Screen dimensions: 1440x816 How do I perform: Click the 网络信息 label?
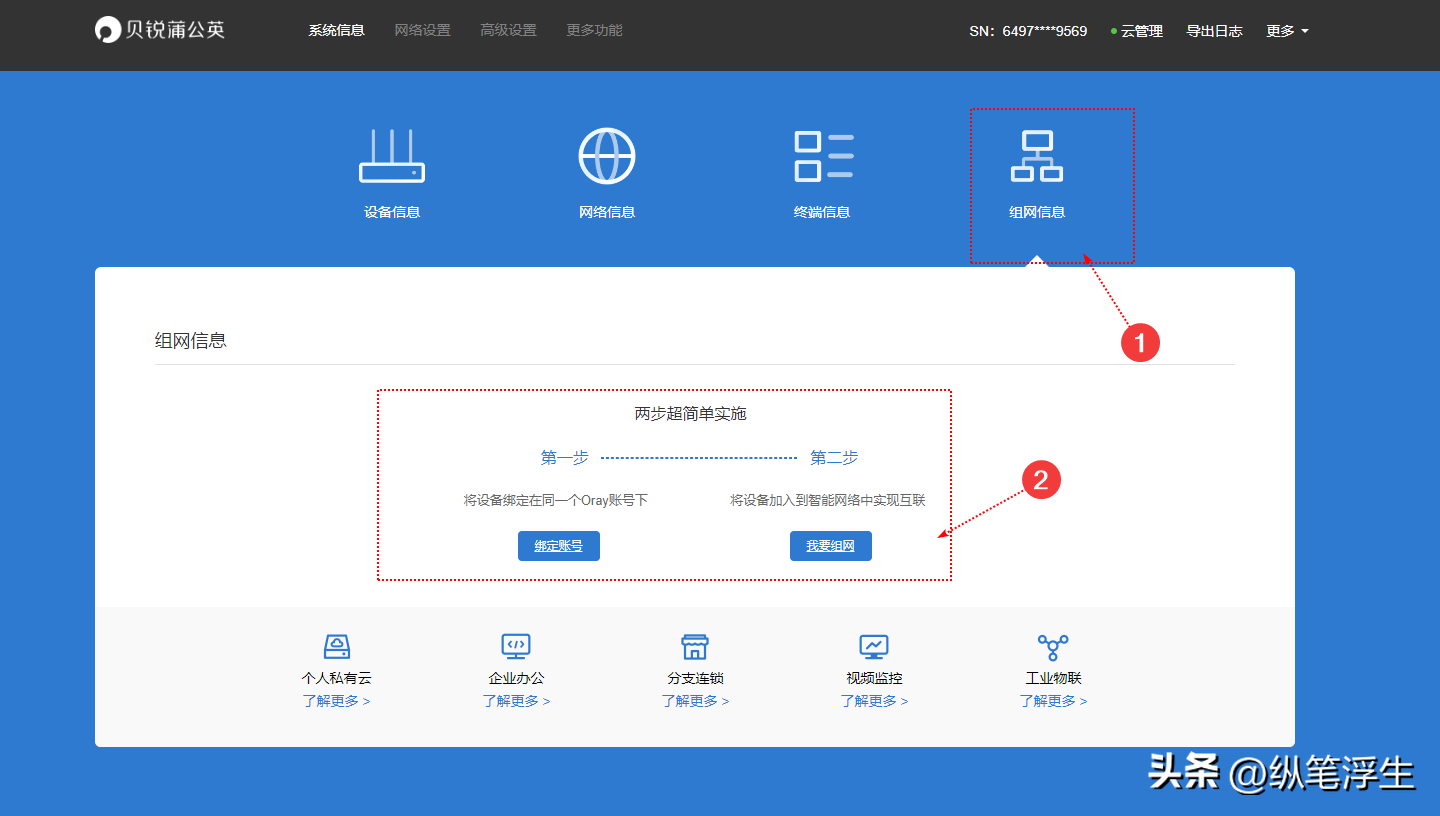coord(607,212)
